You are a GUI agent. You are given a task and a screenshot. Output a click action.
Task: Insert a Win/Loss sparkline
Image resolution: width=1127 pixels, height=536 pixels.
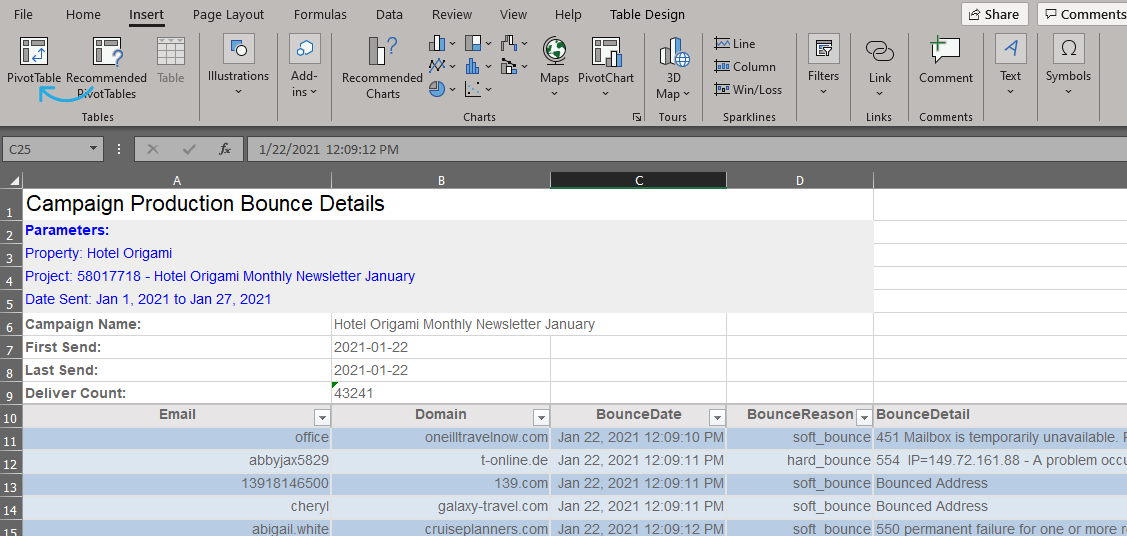tap(748, 90)
